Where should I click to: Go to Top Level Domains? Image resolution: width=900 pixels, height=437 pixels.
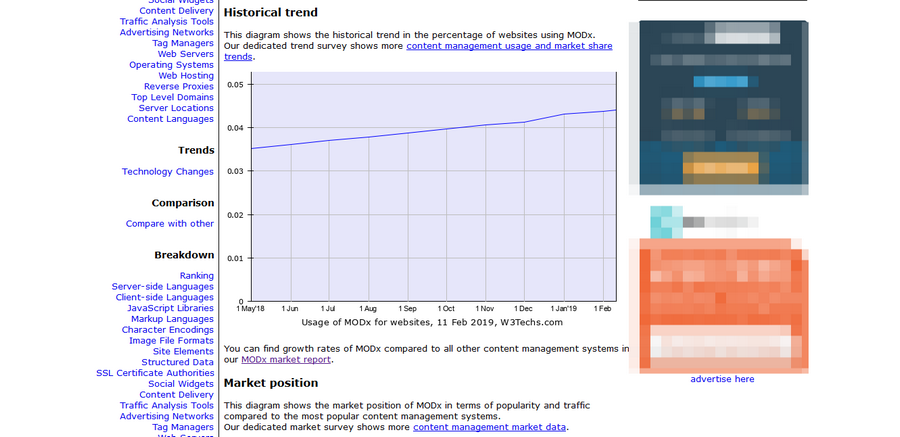(x=172, y=98)
